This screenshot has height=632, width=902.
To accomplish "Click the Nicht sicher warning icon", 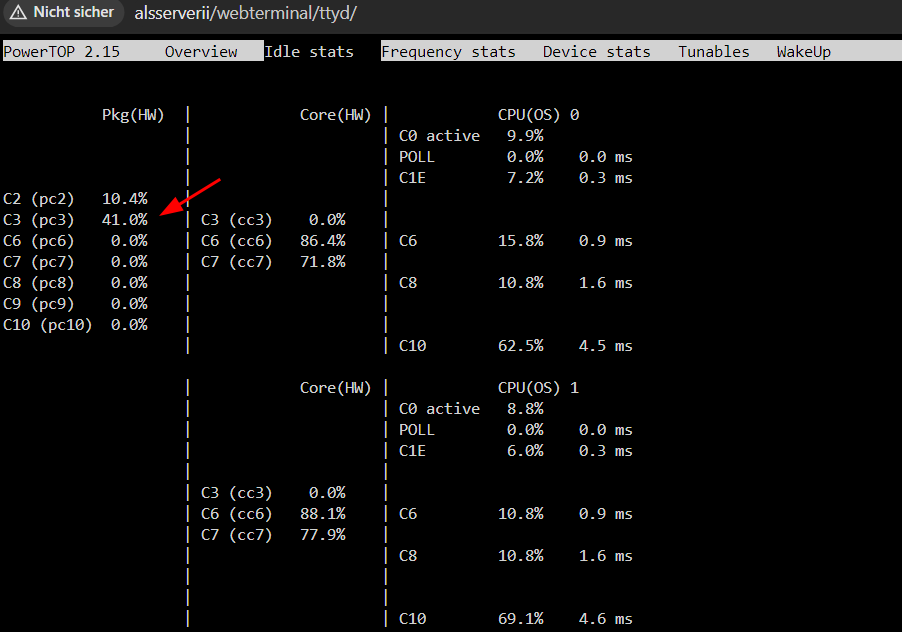I will coord(18,12).
